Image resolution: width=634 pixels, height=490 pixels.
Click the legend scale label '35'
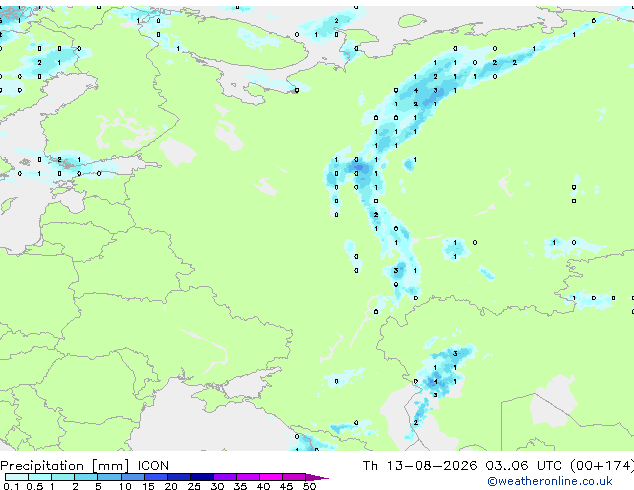[241, 486]
